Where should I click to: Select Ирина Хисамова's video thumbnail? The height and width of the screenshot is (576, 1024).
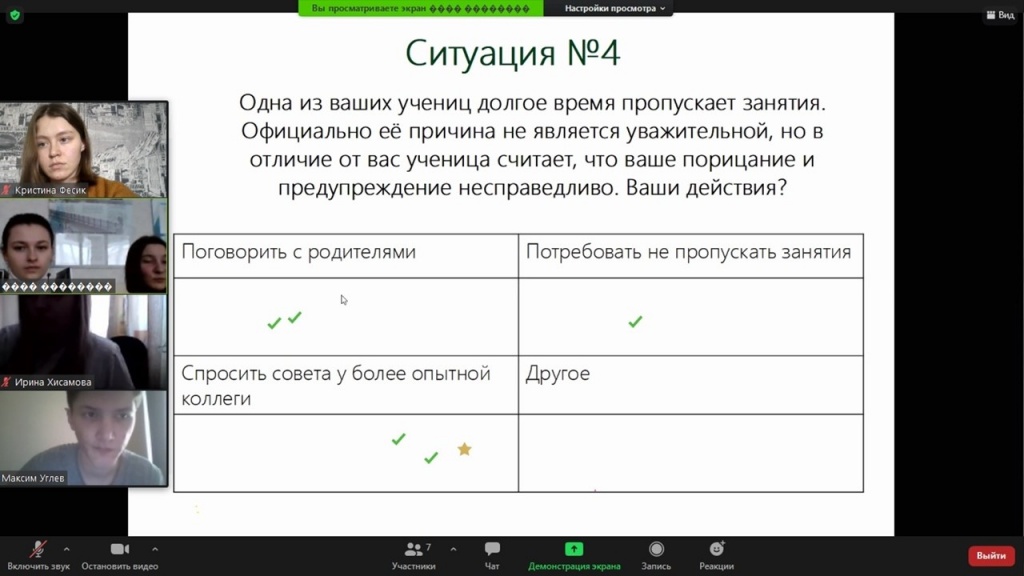[x=84, y=342]
